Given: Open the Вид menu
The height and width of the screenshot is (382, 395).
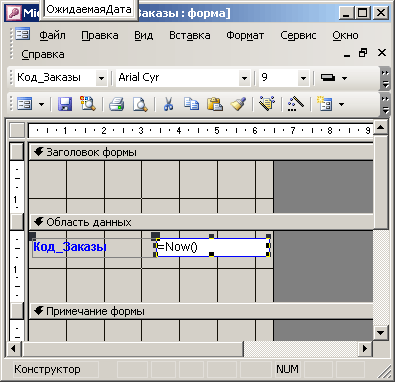Looking at the screenshot, I should [x=143, y=35].
